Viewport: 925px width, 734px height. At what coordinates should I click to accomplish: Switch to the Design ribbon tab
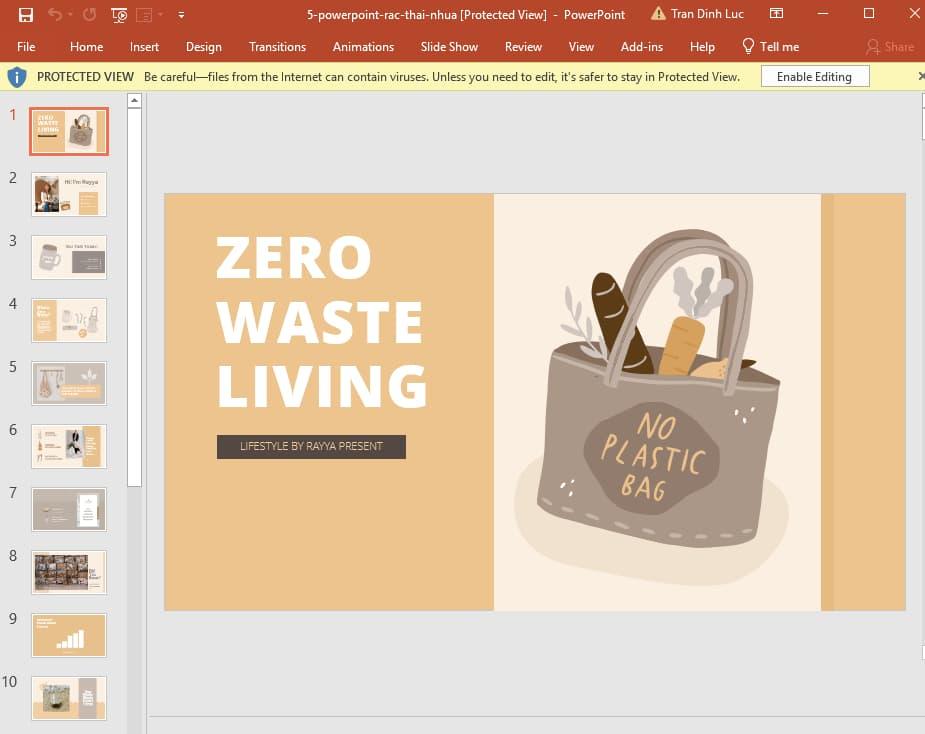point(204,46)
